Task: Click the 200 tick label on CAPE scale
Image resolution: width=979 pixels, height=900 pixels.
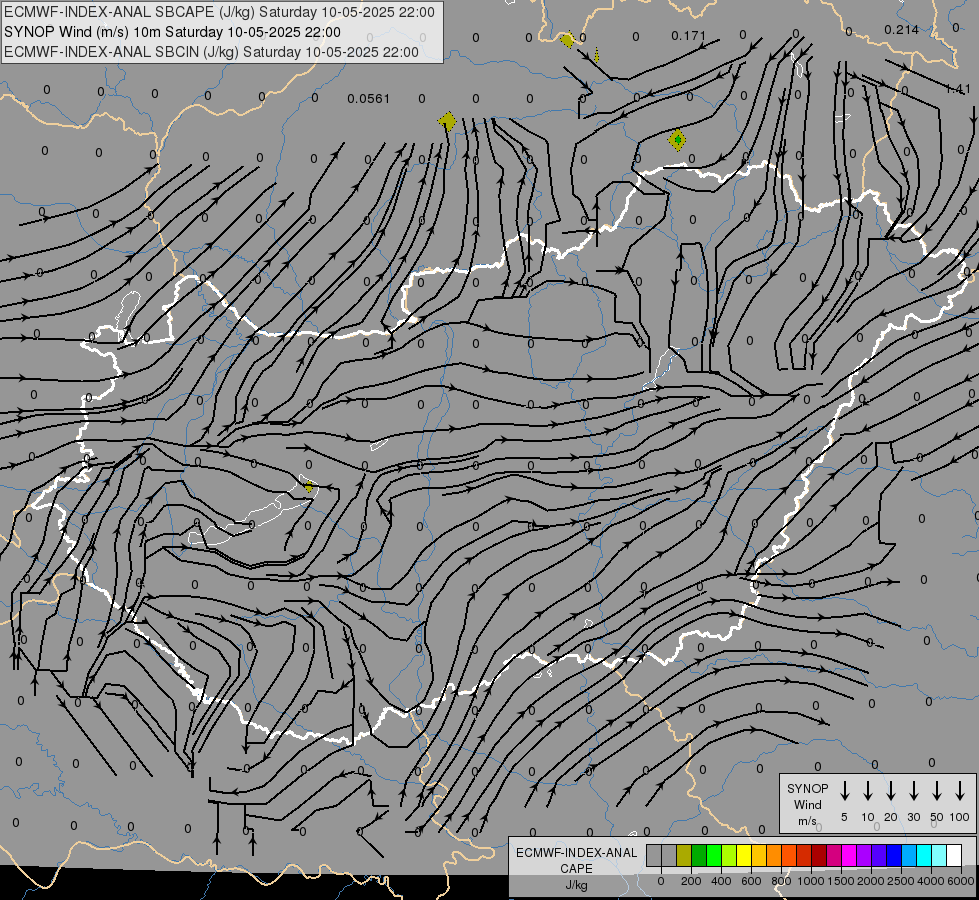Action: 691,881
